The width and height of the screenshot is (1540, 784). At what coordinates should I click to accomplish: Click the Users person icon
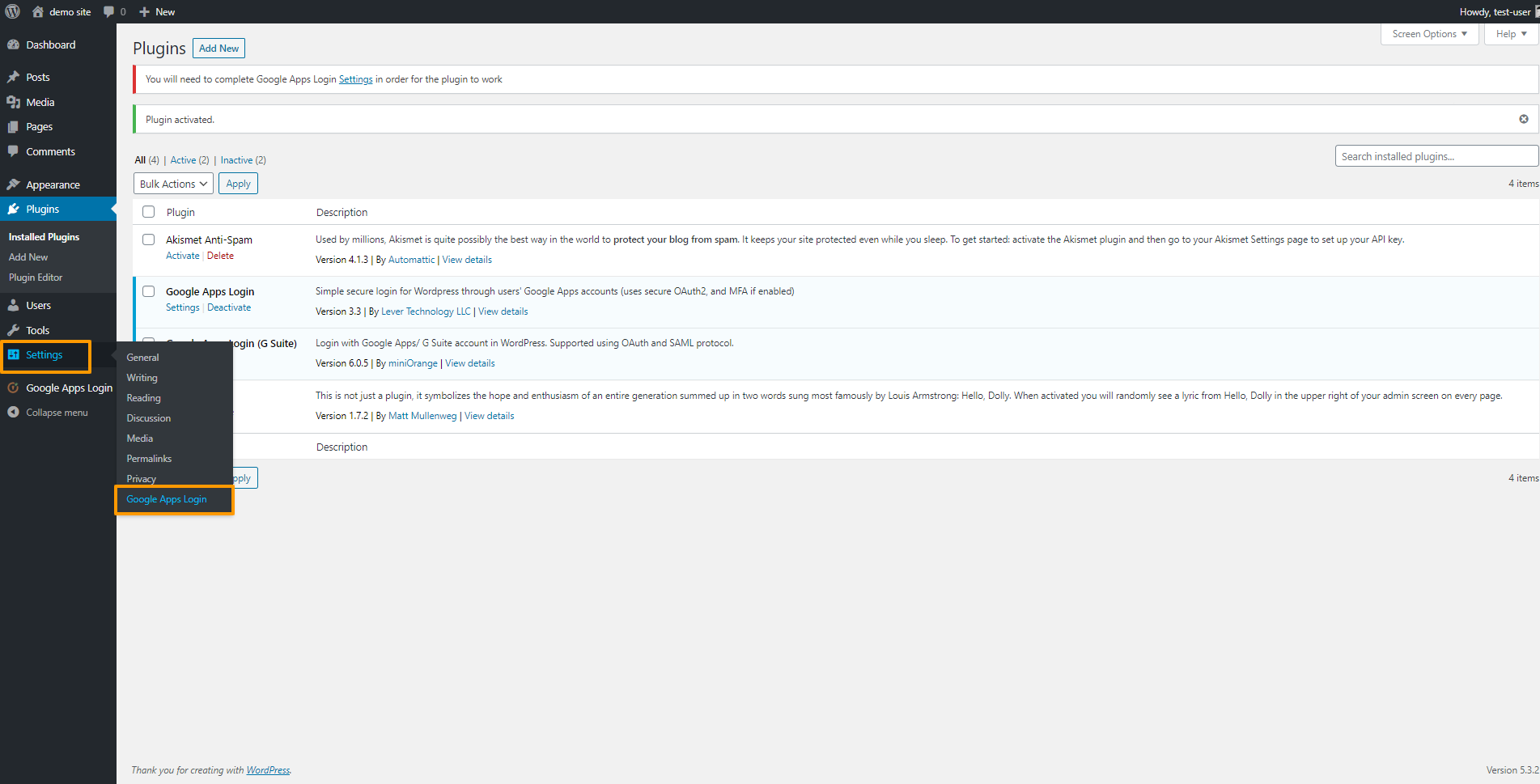coord(13,305)
